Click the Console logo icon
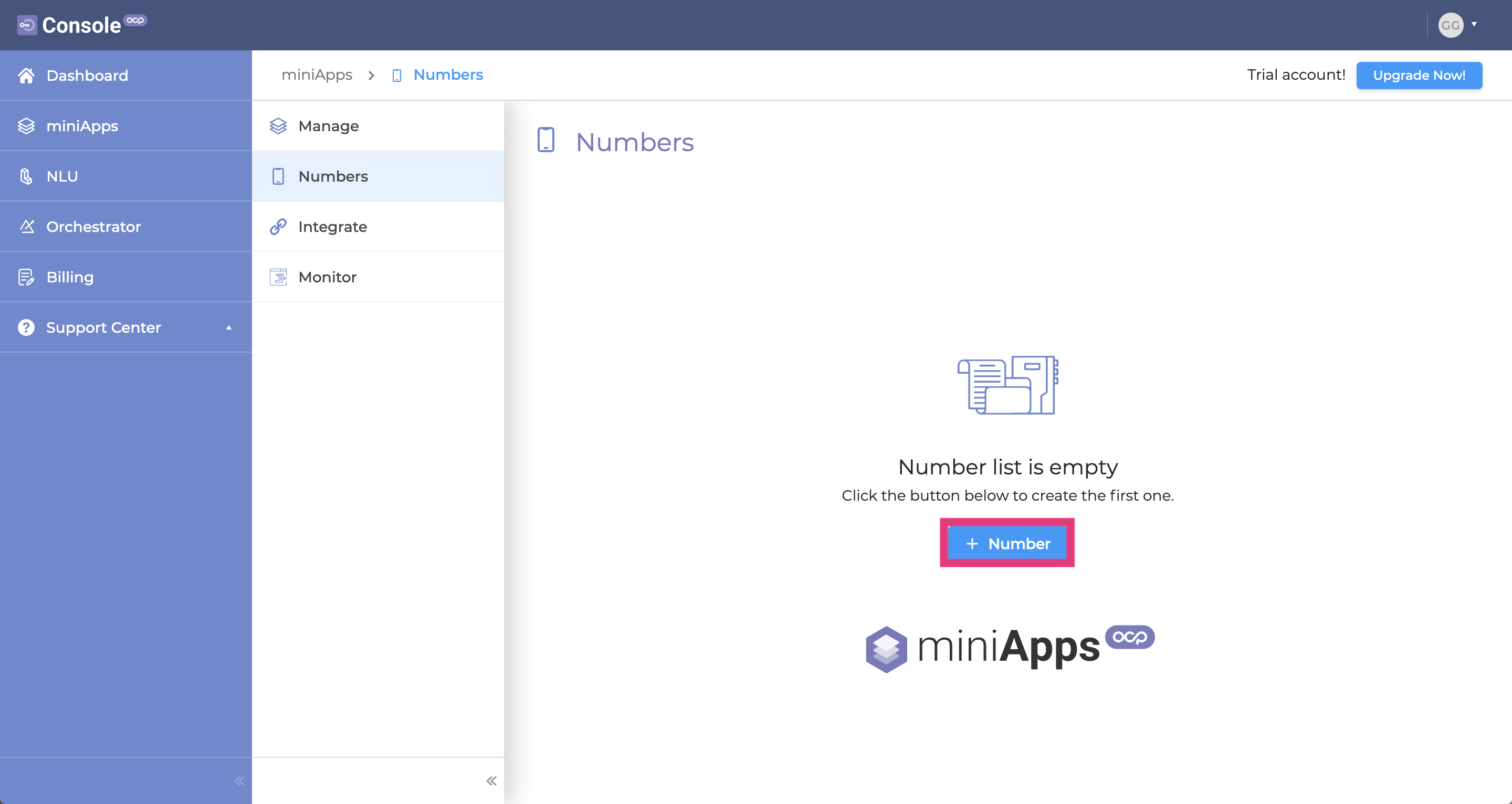 (x=27, y=25)
